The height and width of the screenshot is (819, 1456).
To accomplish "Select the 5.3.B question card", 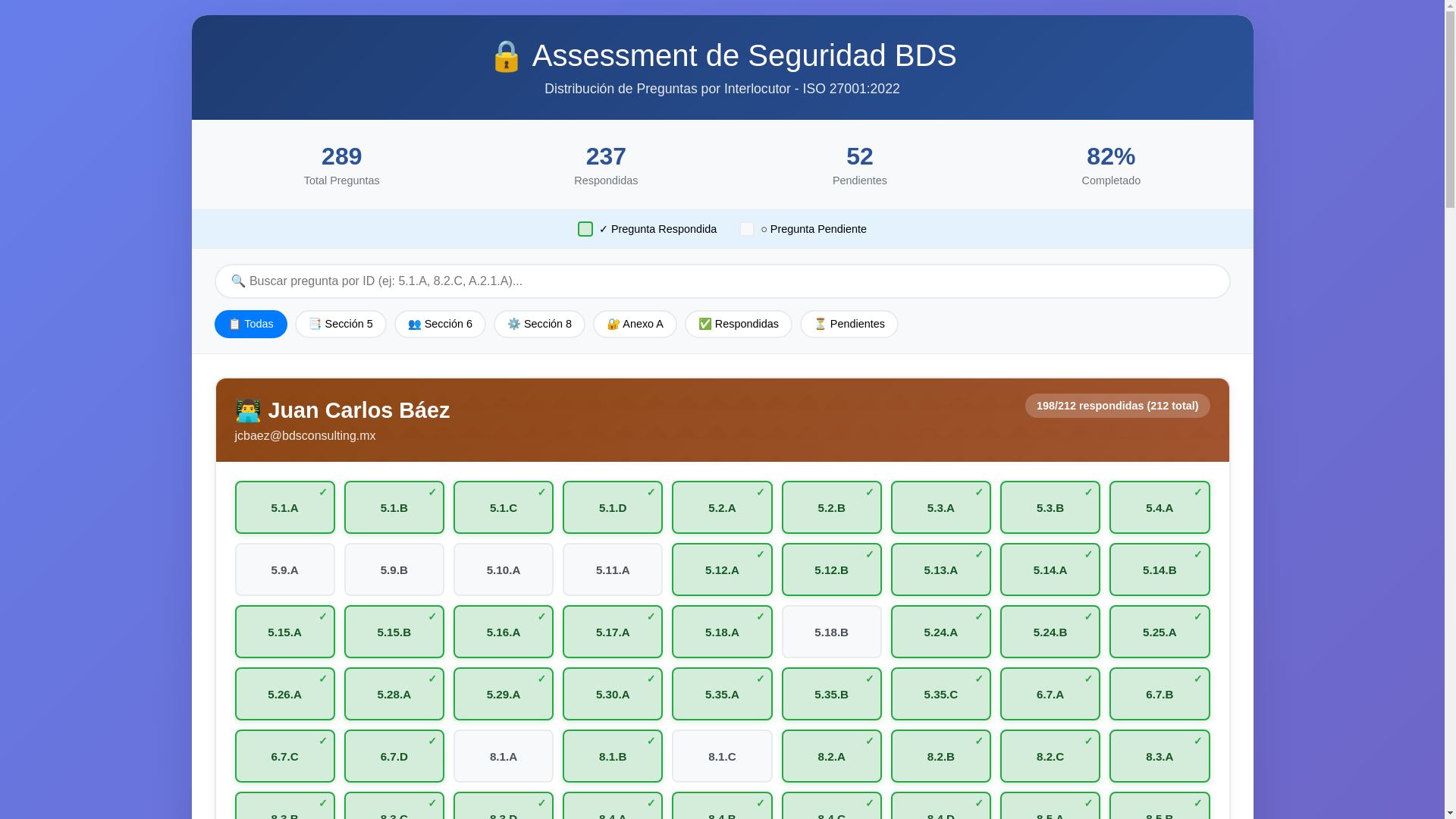I will click(1050, 507).
